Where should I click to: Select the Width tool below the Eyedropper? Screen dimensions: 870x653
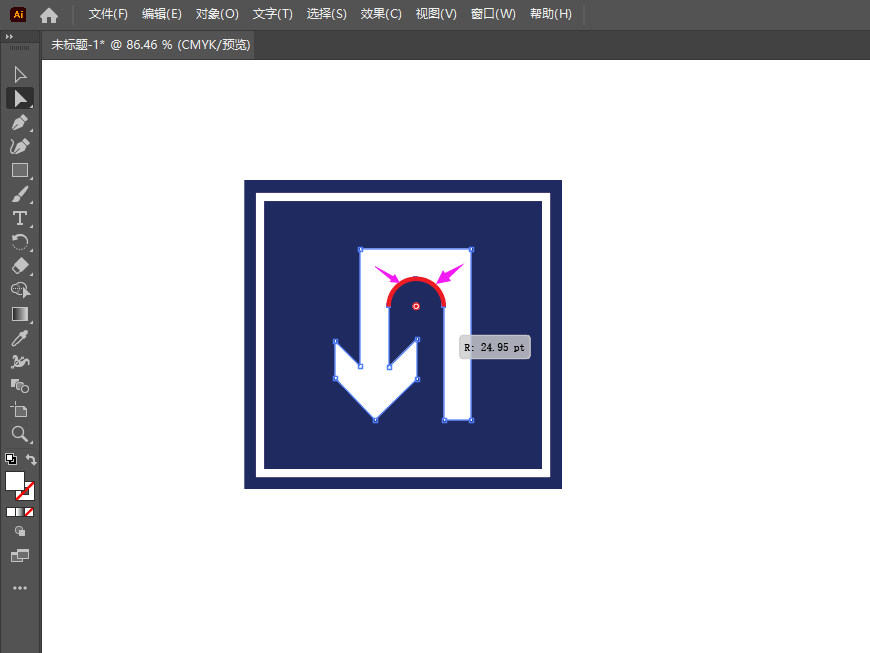(20, 362)
